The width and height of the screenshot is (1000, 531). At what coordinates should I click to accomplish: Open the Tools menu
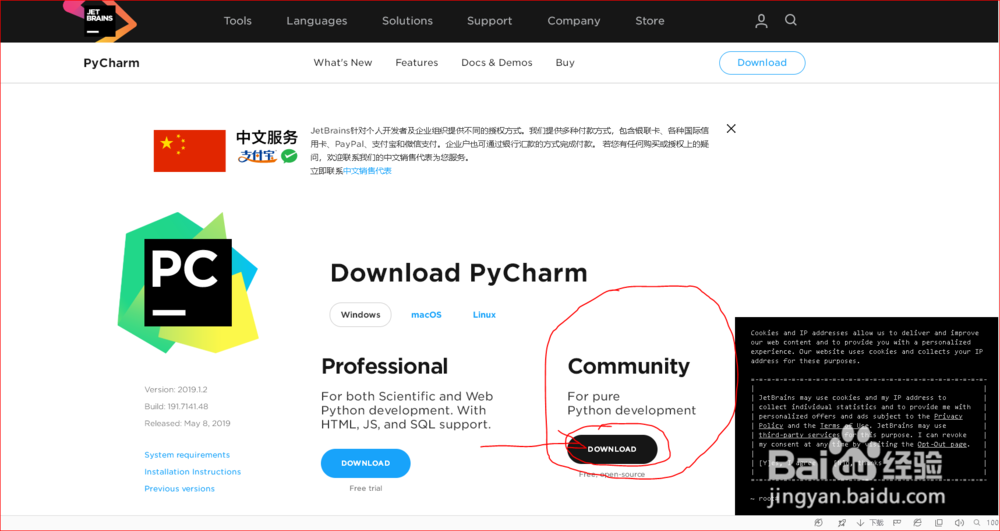pyautogui.click(x=237, y=21)
